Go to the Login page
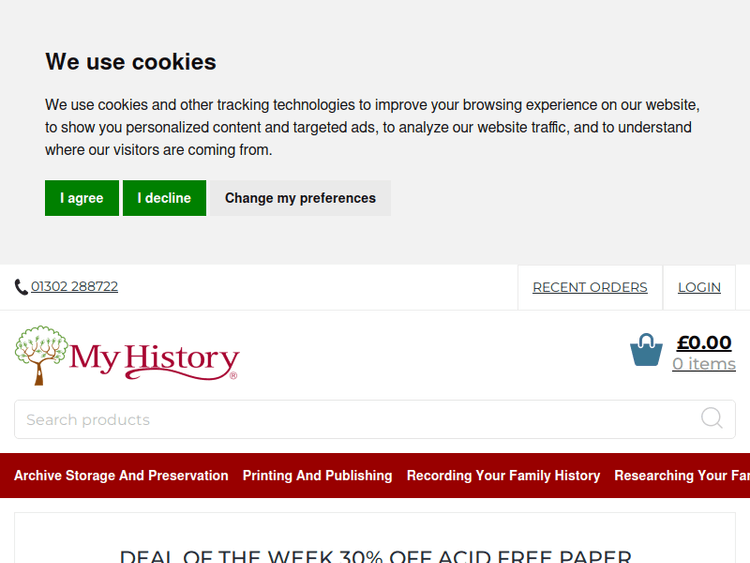This screenshot has height=563, width=750. [x=699, y=287]
